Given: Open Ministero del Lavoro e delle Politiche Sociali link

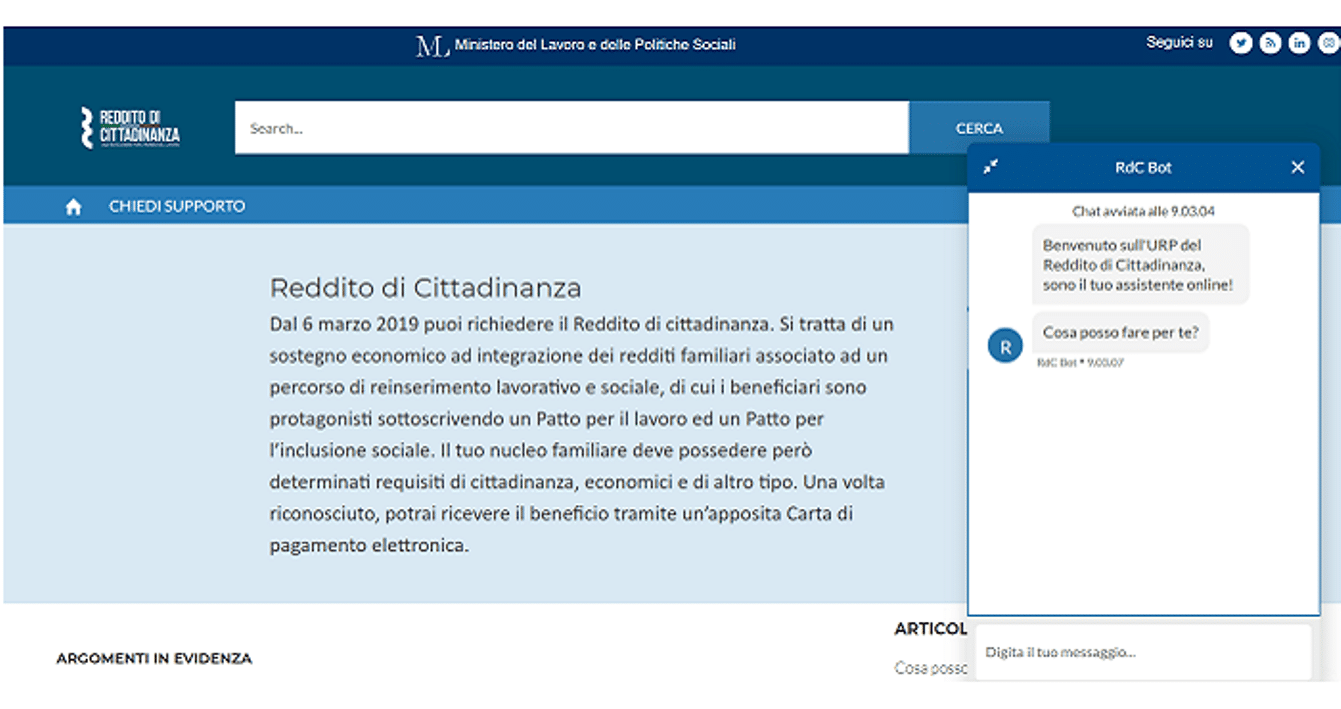Looking at the screenshot, I should click(595, 45).
